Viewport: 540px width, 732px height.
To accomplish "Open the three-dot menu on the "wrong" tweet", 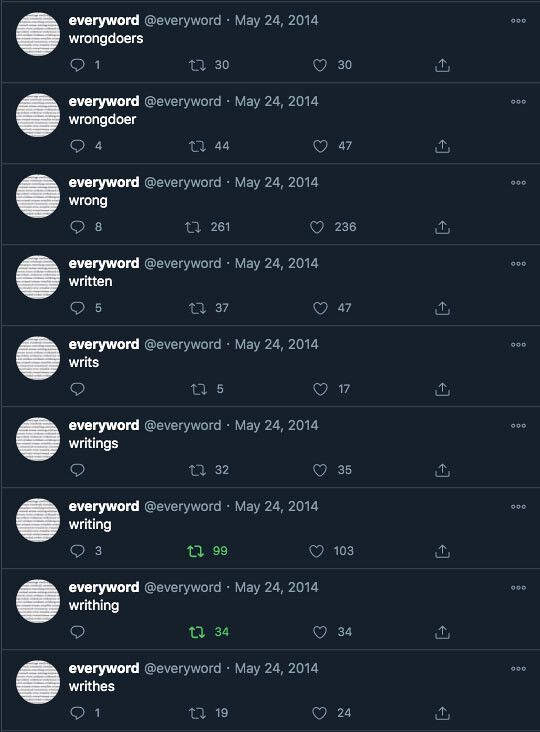I will point(518,183).
